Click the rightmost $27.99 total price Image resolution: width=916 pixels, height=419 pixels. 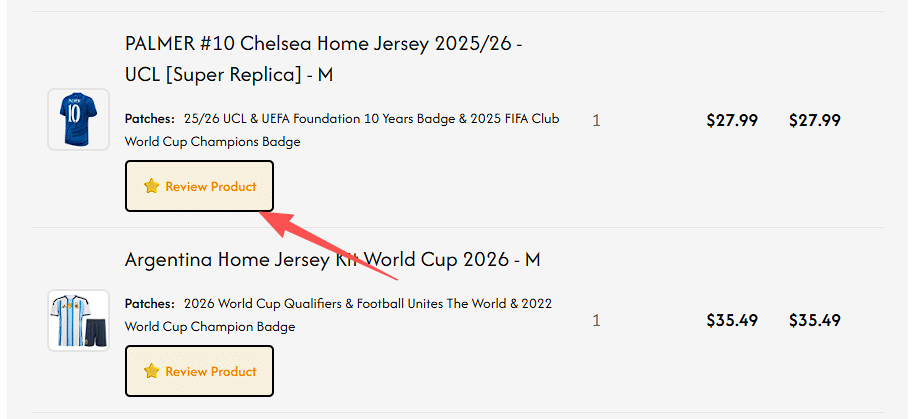[815, 121]
